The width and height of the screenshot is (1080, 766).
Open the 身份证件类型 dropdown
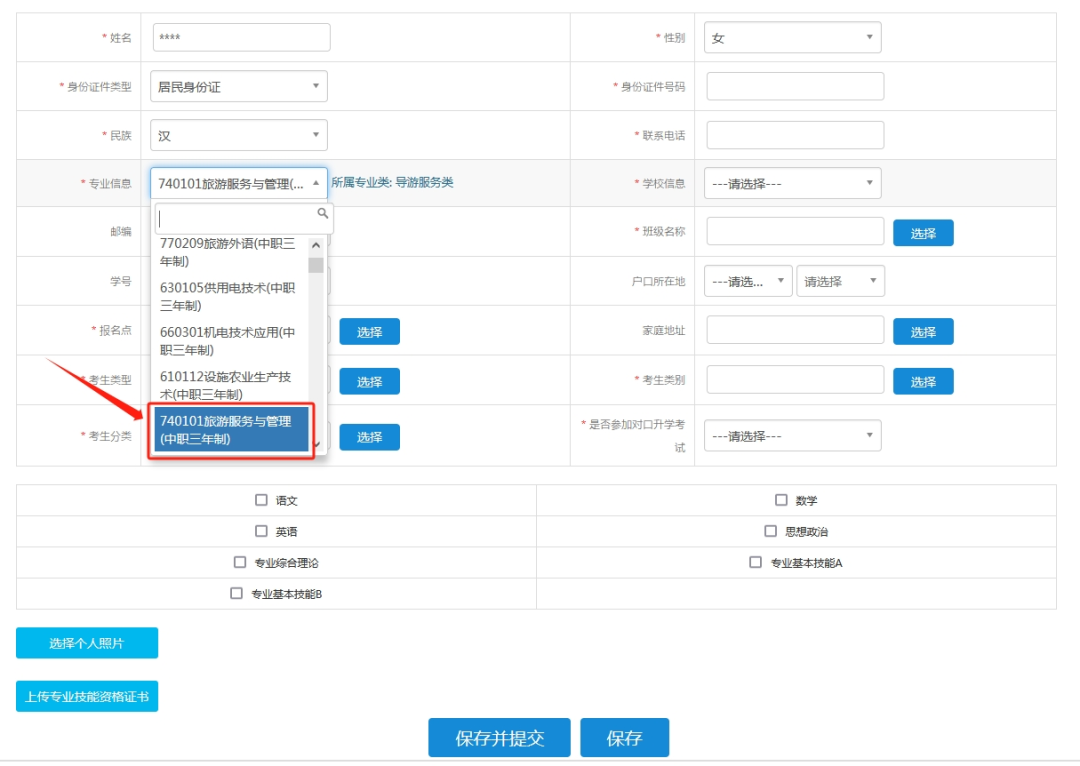(239, 87)
